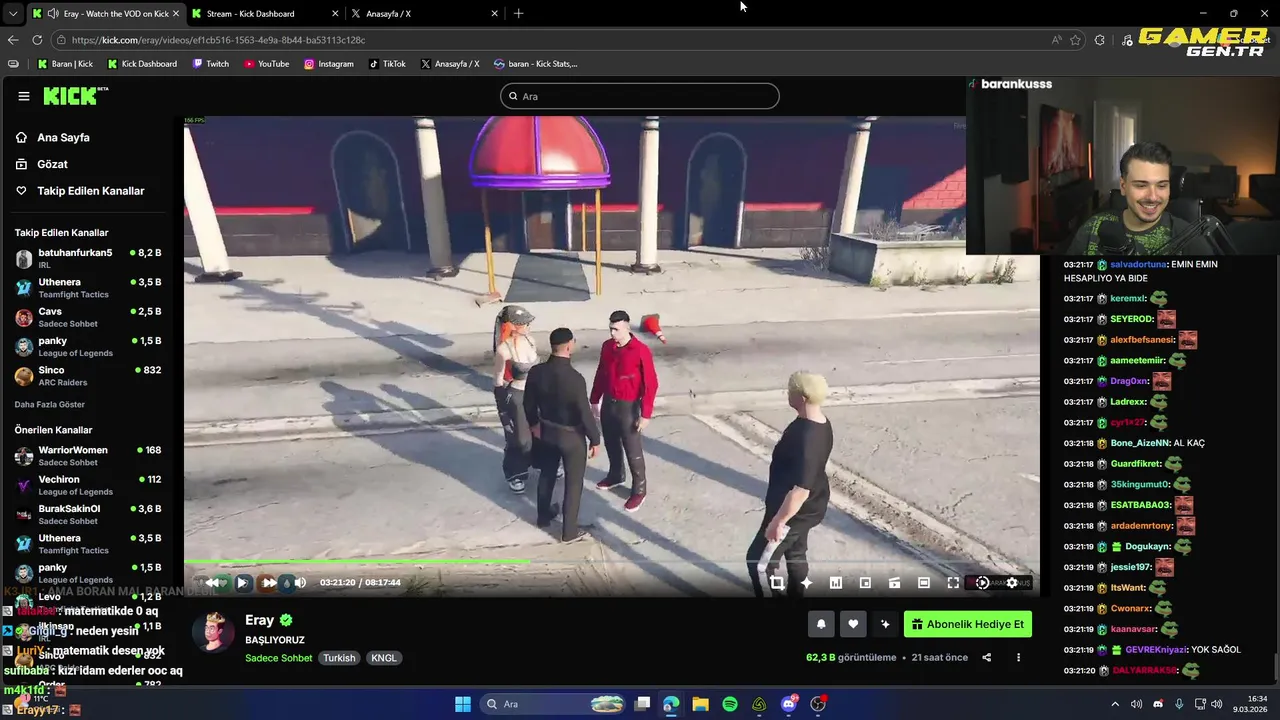Click the Sadece Sohbet category link
Image resolution: width=1280 pixels, height=720 pixels.
pos(279,658)
